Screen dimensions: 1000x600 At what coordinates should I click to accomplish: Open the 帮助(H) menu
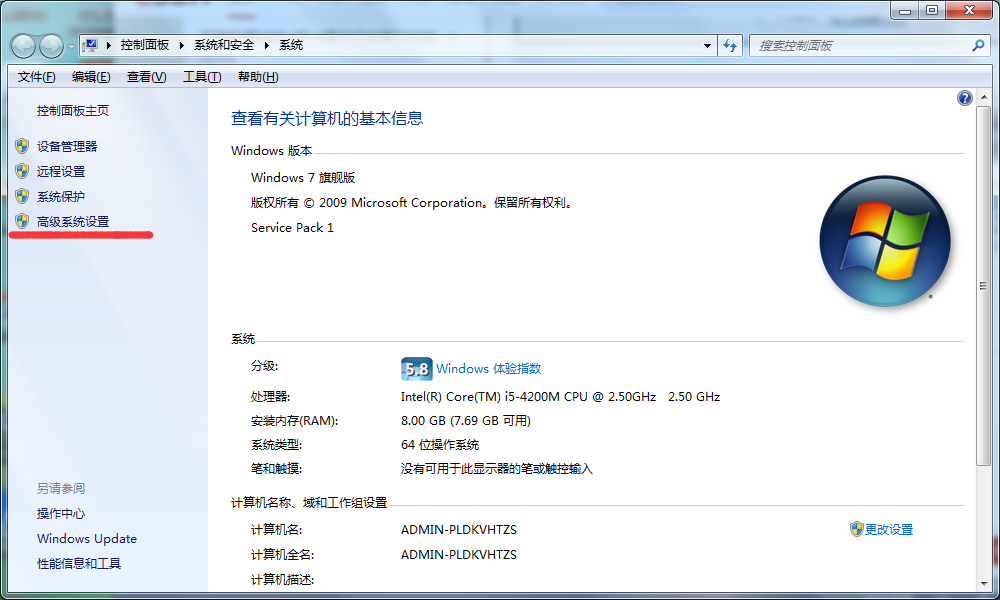pos(258,77)
